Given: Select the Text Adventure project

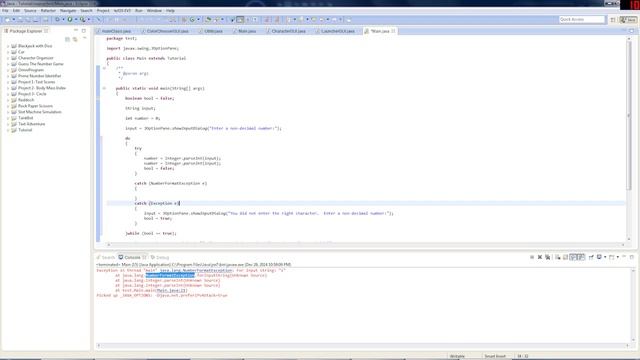Looking at the screenshot, I should tap(31, 124).
